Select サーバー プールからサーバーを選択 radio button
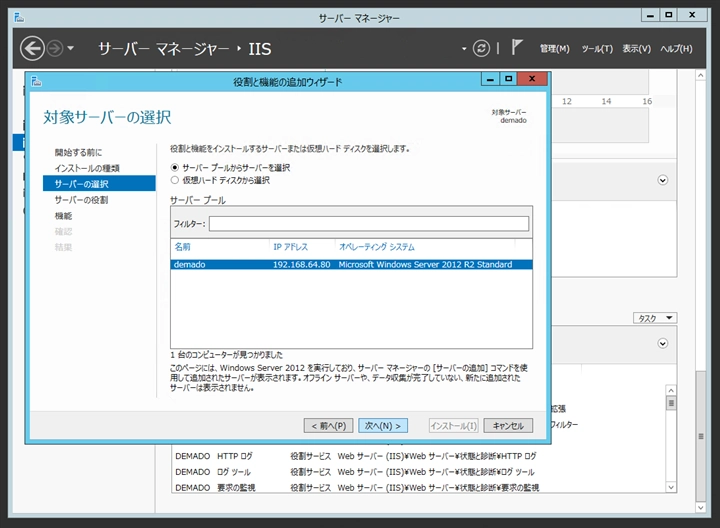 174,168
